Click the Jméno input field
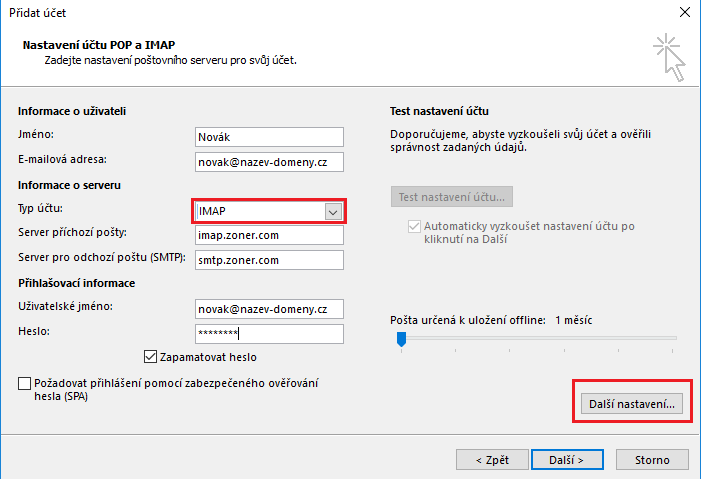Screen dimensions: 701x479 tap(269, 137)
